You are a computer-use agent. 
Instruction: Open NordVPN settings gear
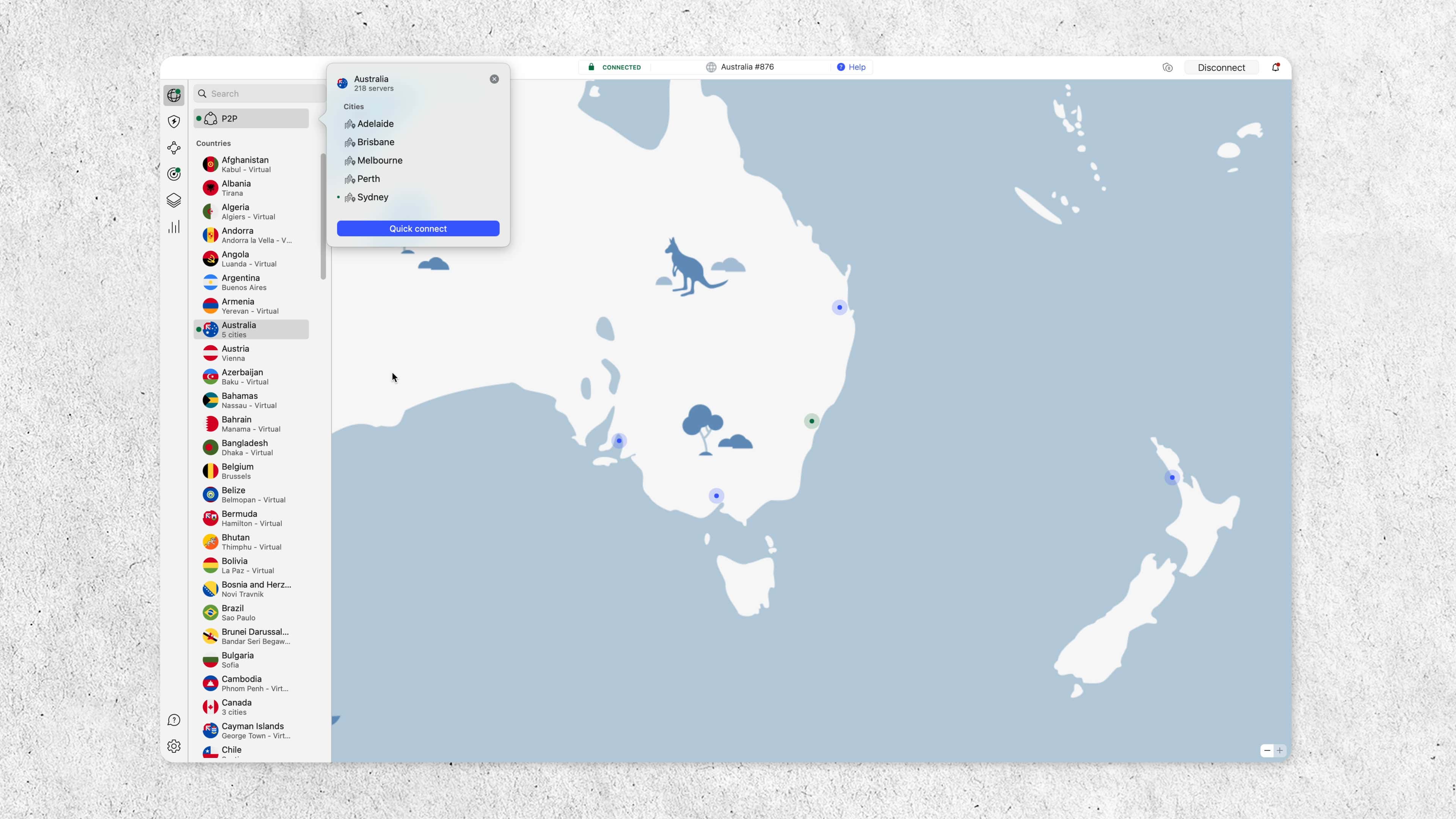[x=174, y=746]
